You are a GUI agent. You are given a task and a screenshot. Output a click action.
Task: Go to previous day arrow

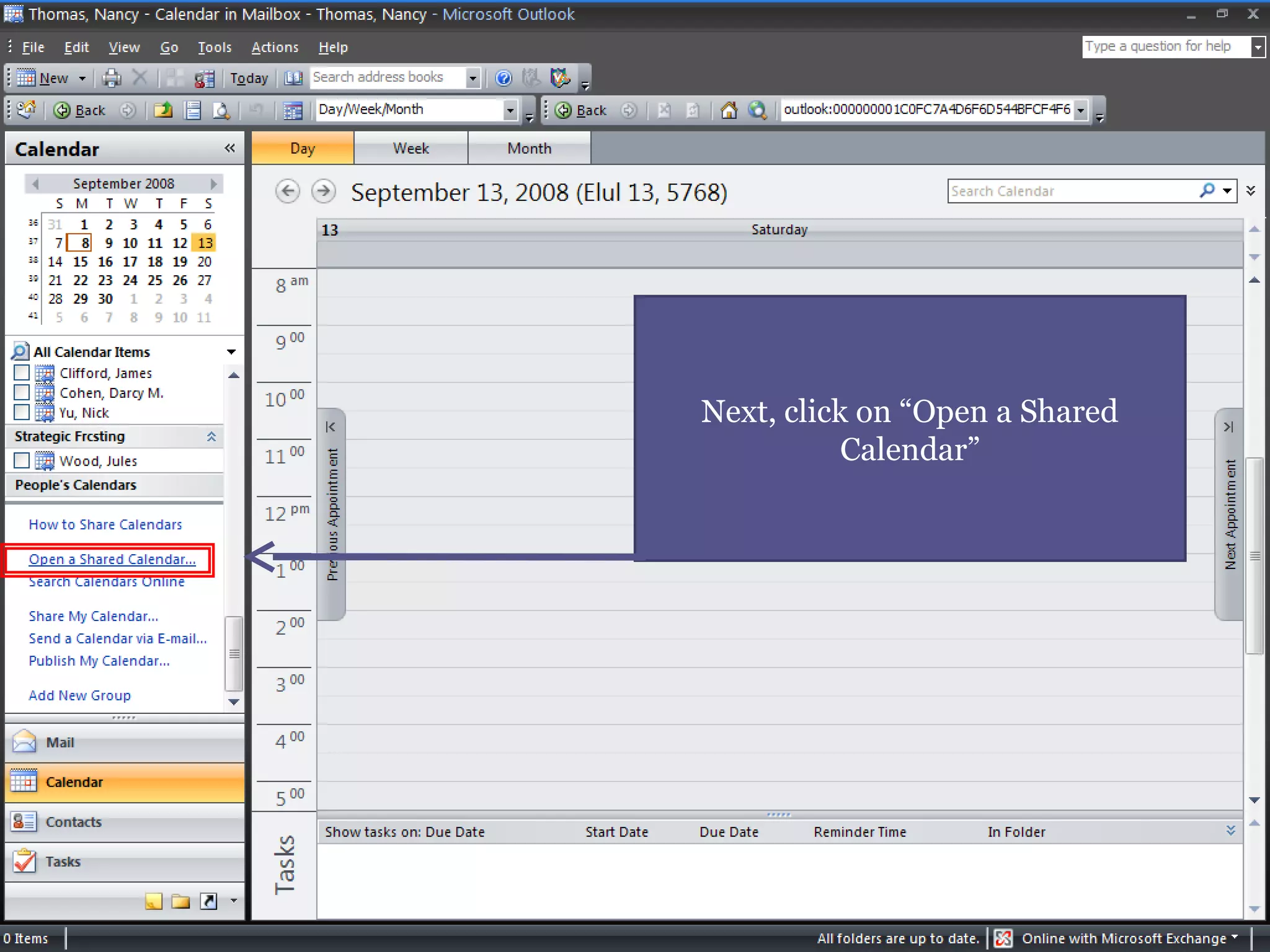pos(287,192)
